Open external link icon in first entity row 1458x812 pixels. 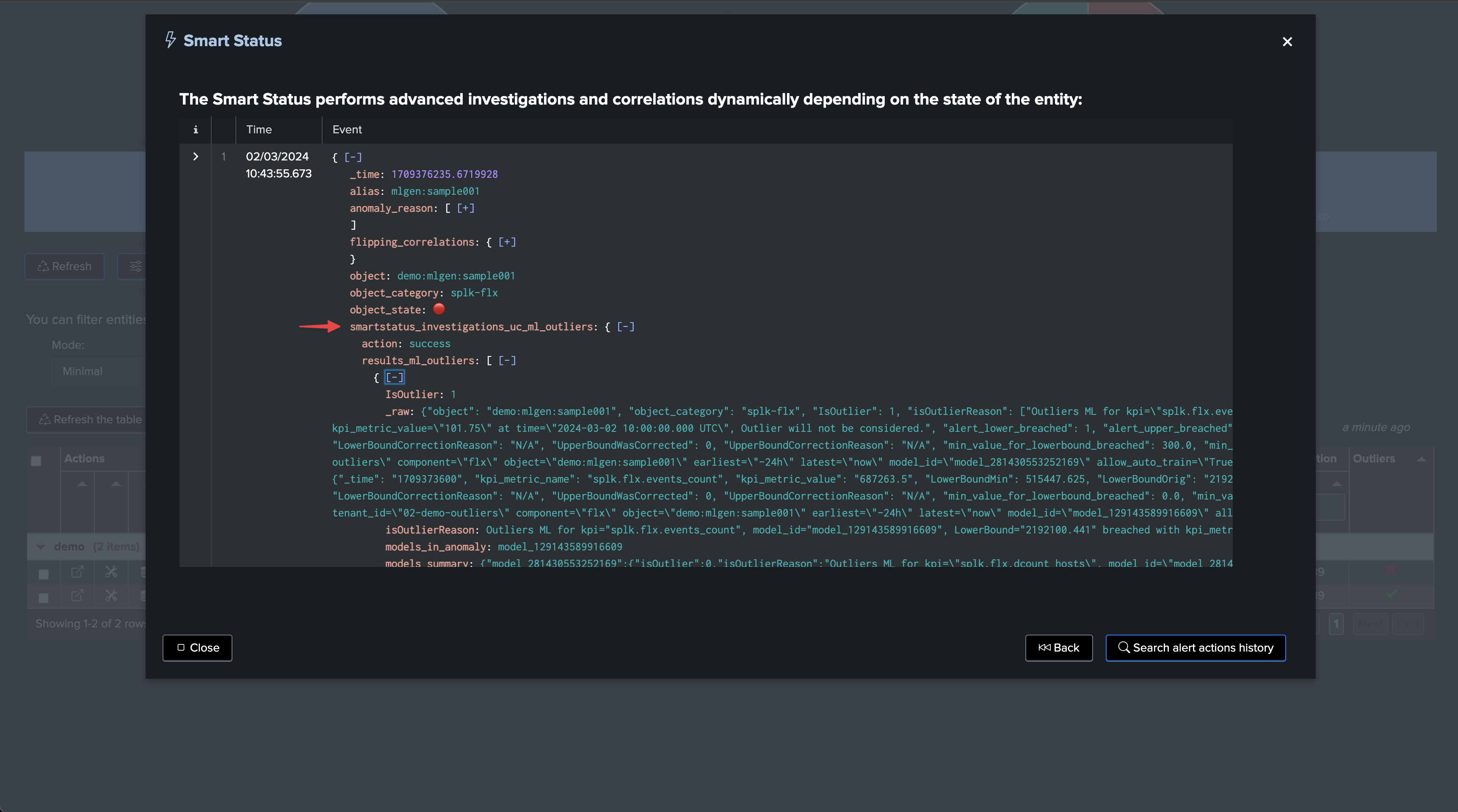coord(77,572)
